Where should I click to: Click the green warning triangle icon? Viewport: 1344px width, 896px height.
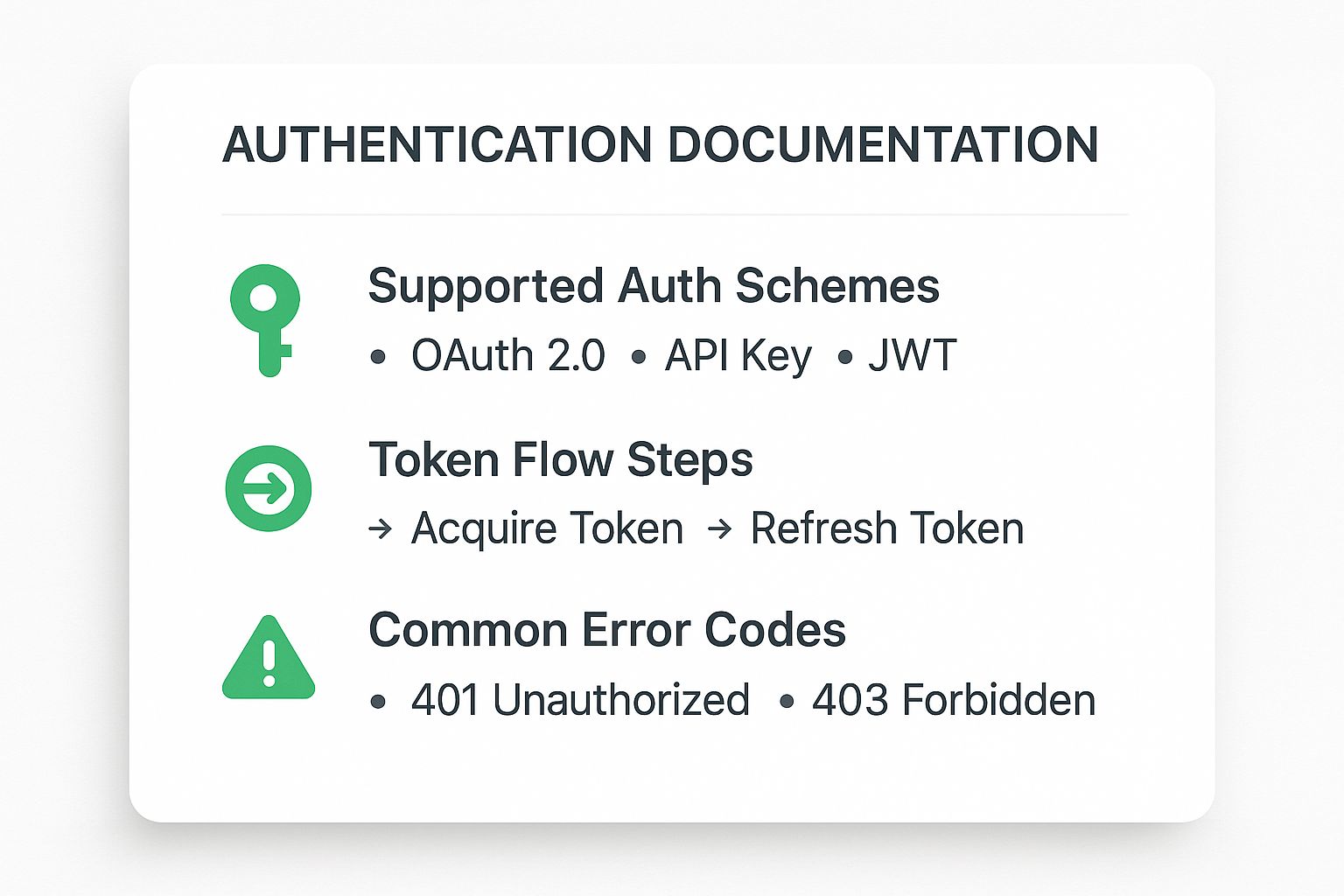pyautogui.click(x=269, y=659)
